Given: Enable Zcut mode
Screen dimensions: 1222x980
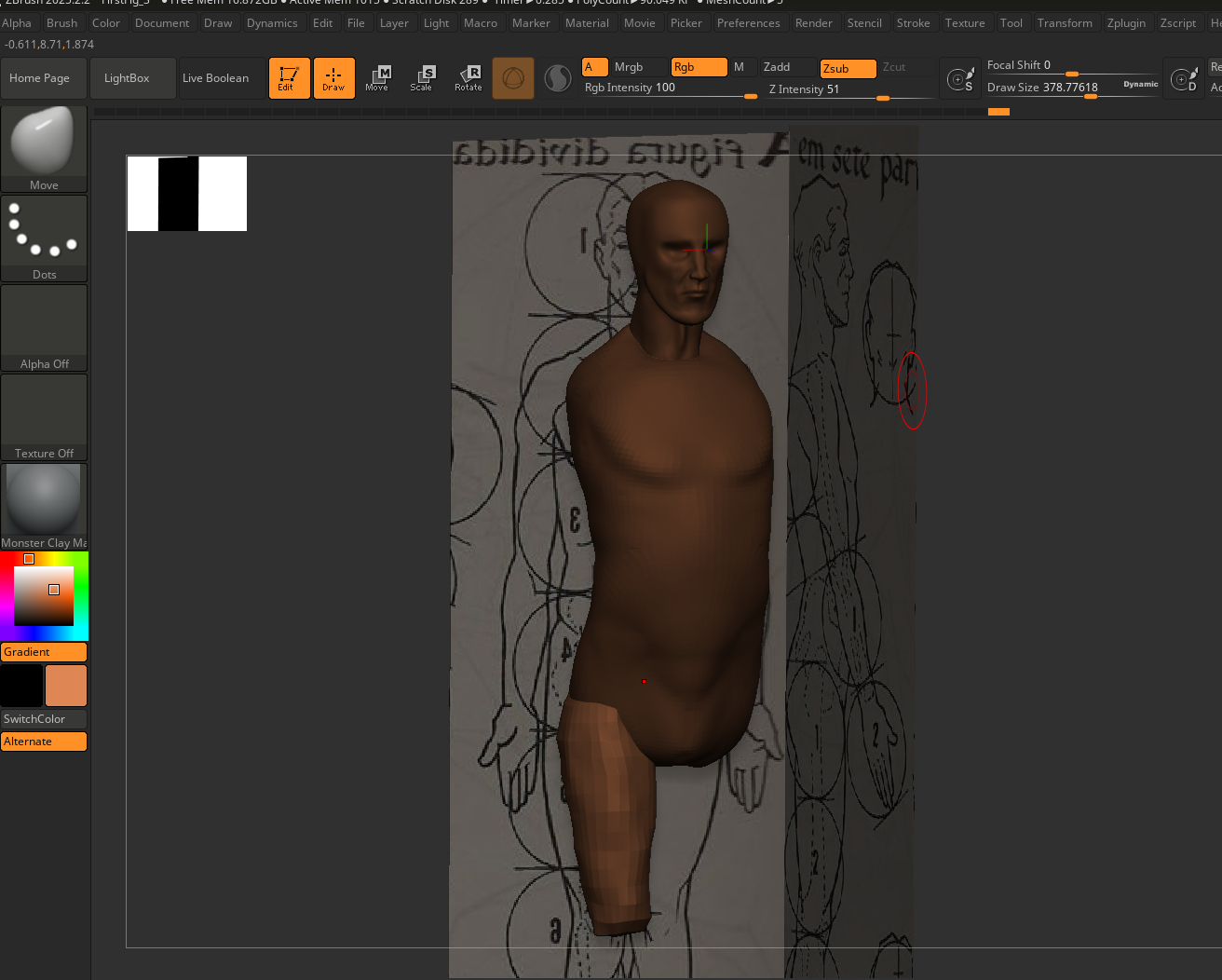Looking at the screenshot, I should [905, 67].
